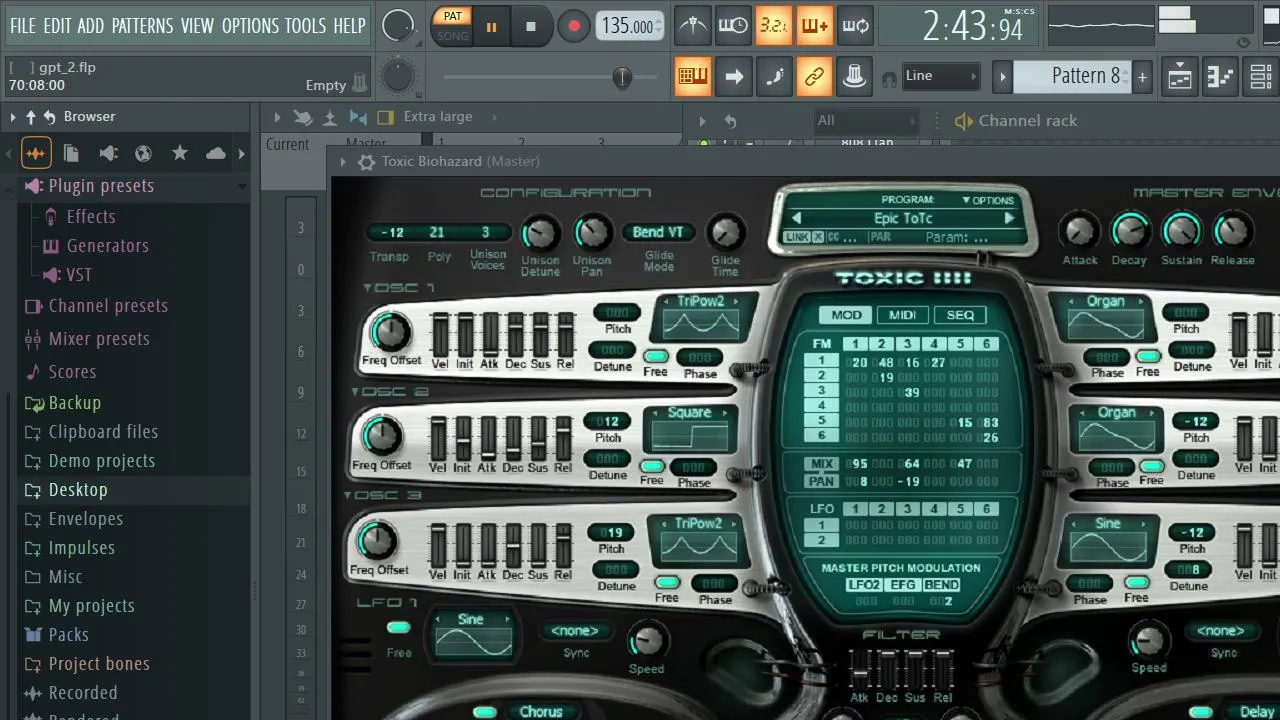
Task: Open the OPTIONS dropdown in program display
Action: (988, 200)
